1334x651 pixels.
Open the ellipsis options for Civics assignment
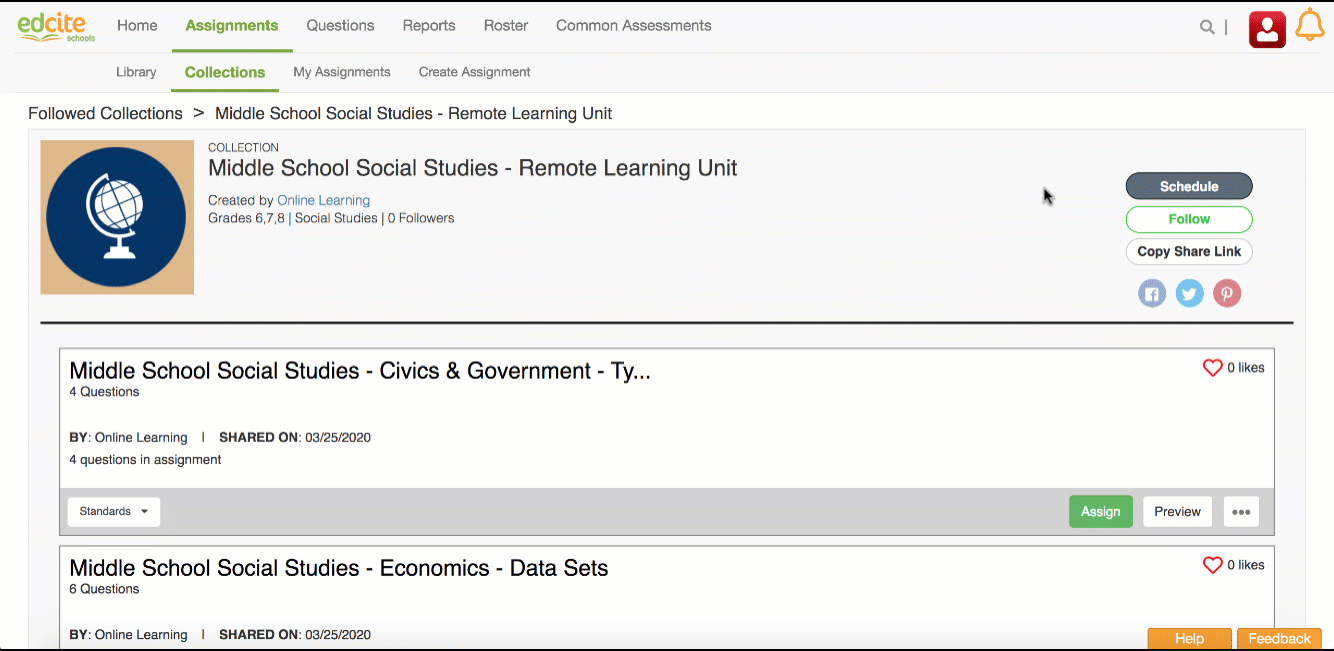pos(1241,511)
